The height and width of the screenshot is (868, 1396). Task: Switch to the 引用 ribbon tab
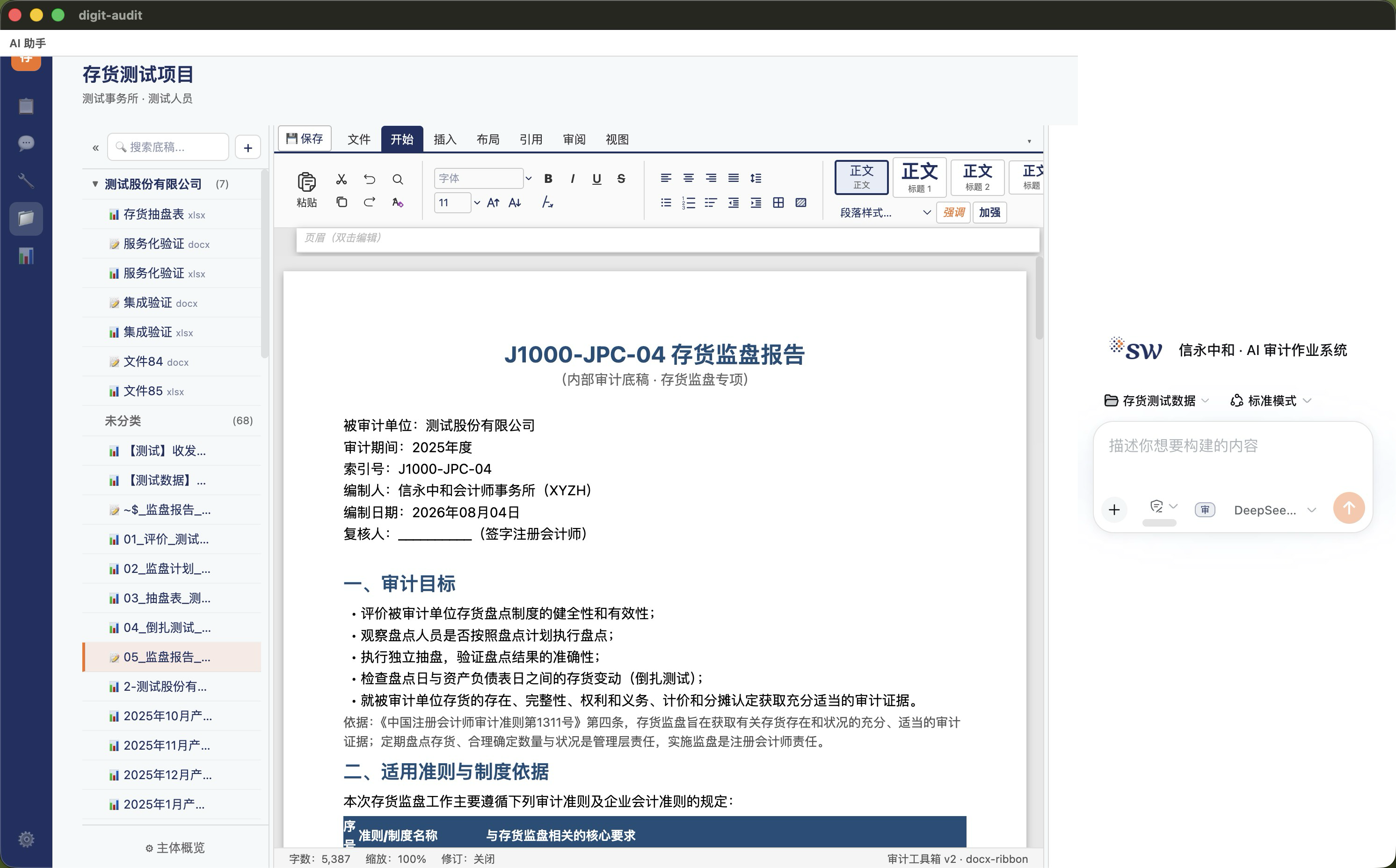click(531, 139)
